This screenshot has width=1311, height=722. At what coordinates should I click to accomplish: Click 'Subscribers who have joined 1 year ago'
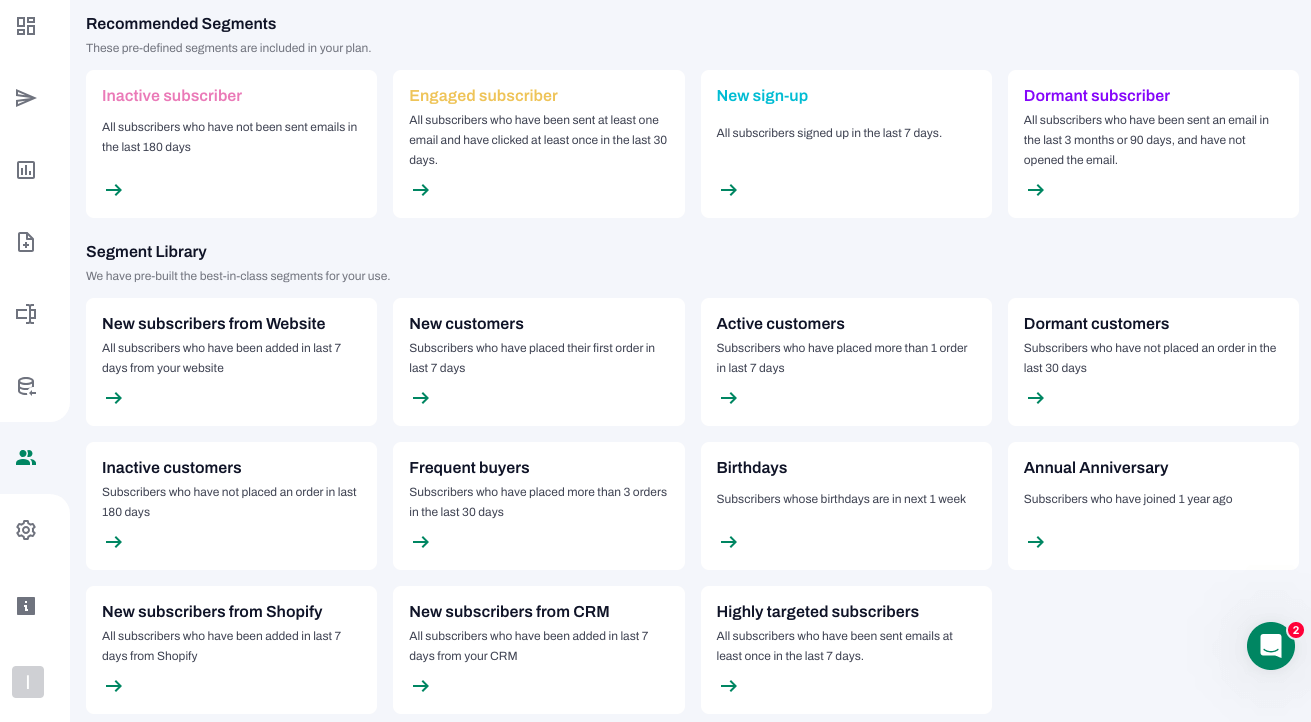[x=1128, y=499]
